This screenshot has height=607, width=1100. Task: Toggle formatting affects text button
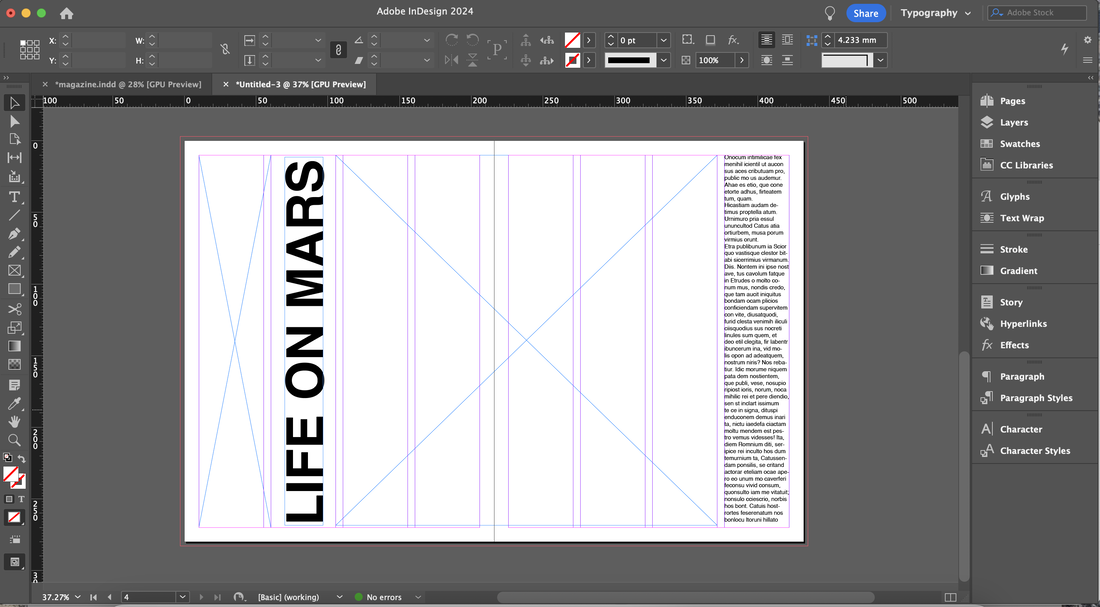[x=21, y=499]
